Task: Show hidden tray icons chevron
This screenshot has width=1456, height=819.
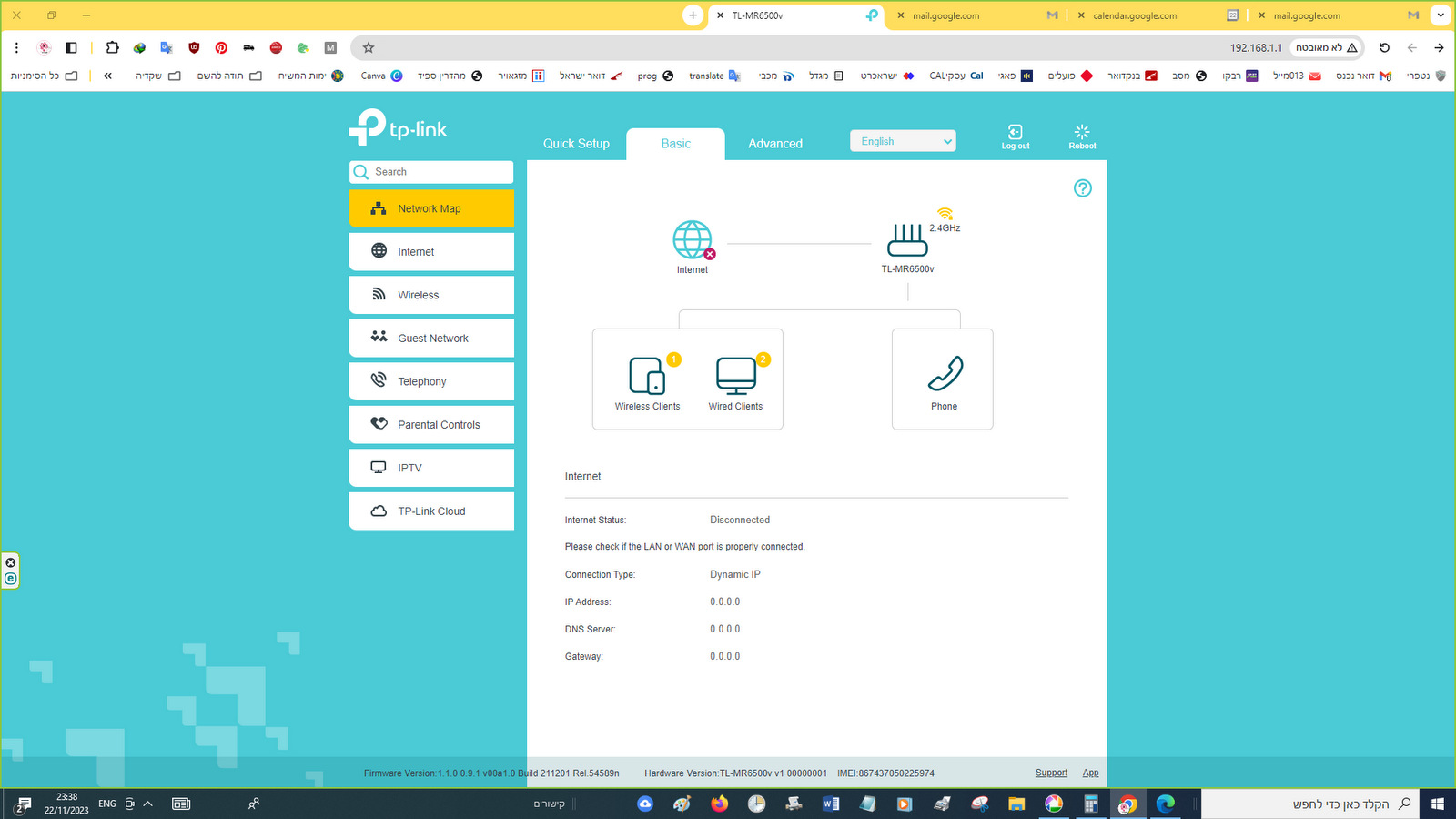Action: tap(148, 804)
